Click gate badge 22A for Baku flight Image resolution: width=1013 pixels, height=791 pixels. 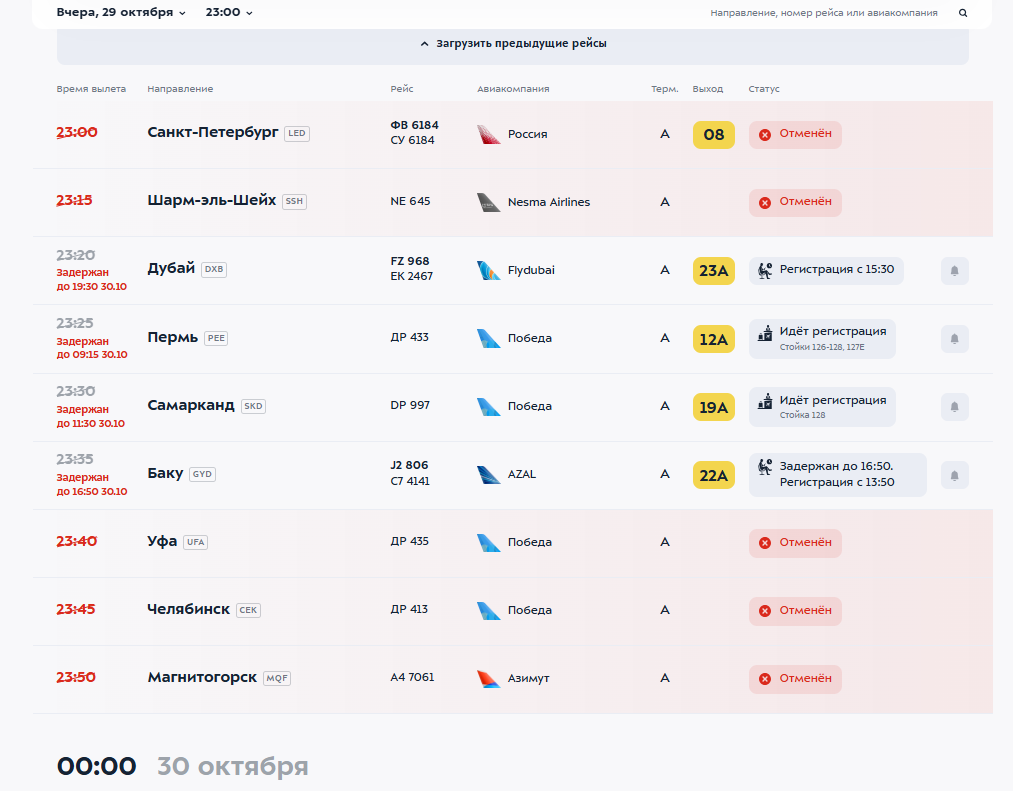coord(713,476)
